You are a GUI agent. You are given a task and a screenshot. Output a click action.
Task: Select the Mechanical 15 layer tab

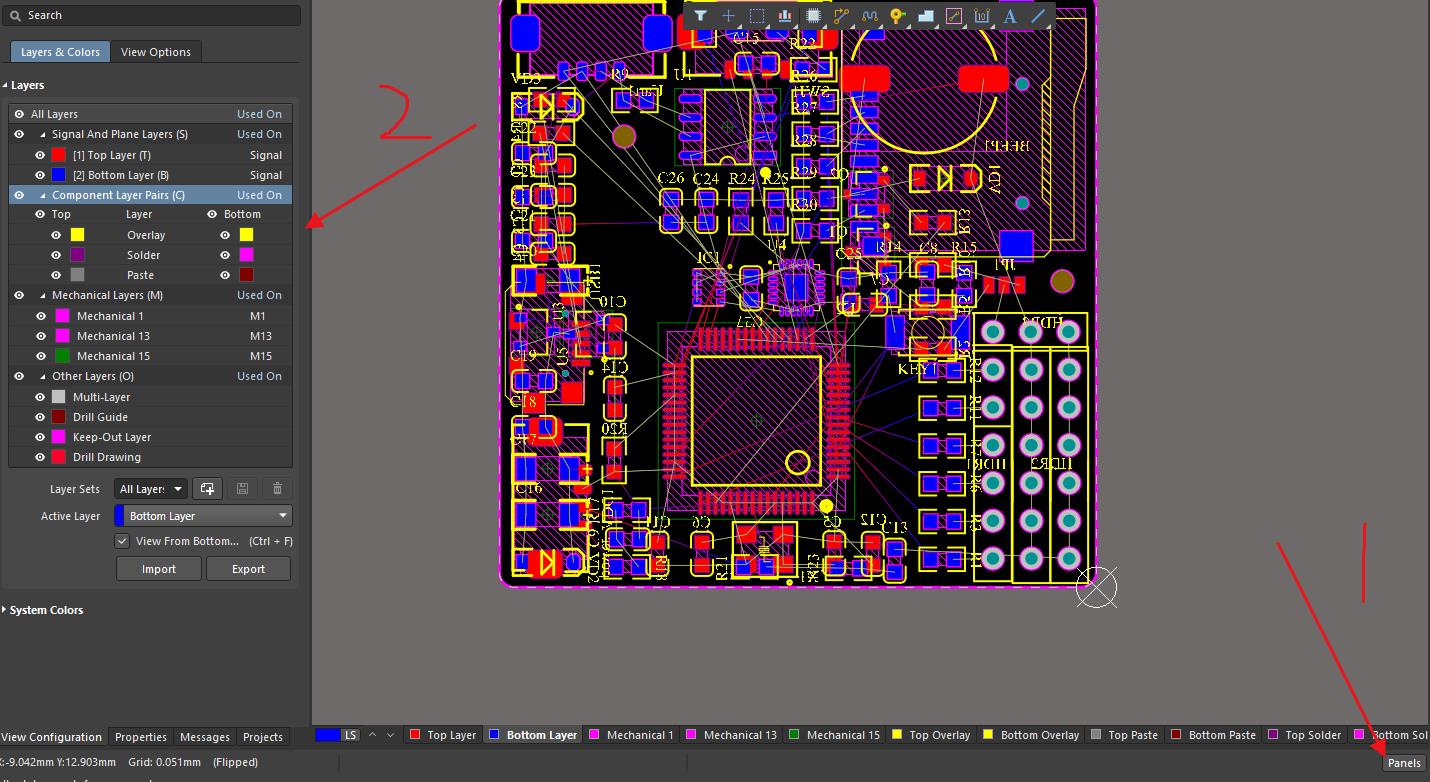click(x=834, y=735)
